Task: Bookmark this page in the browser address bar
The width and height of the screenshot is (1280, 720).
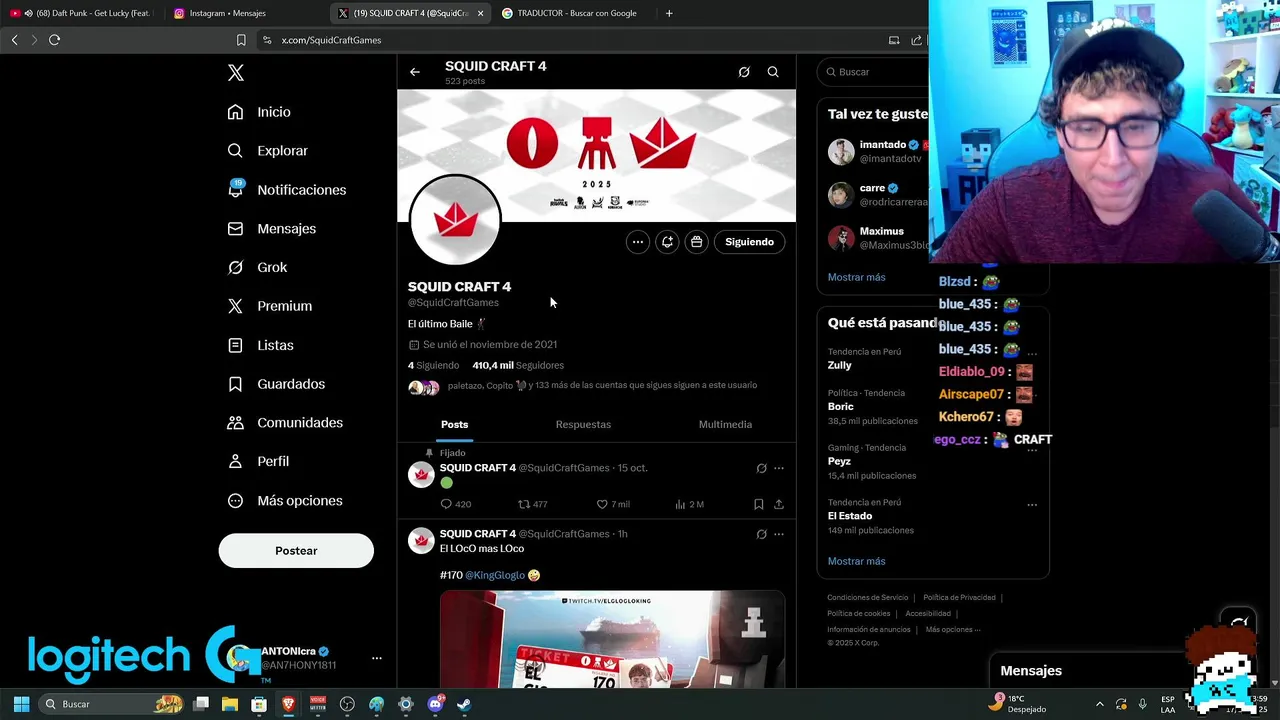Action: (x=241, y=40)
